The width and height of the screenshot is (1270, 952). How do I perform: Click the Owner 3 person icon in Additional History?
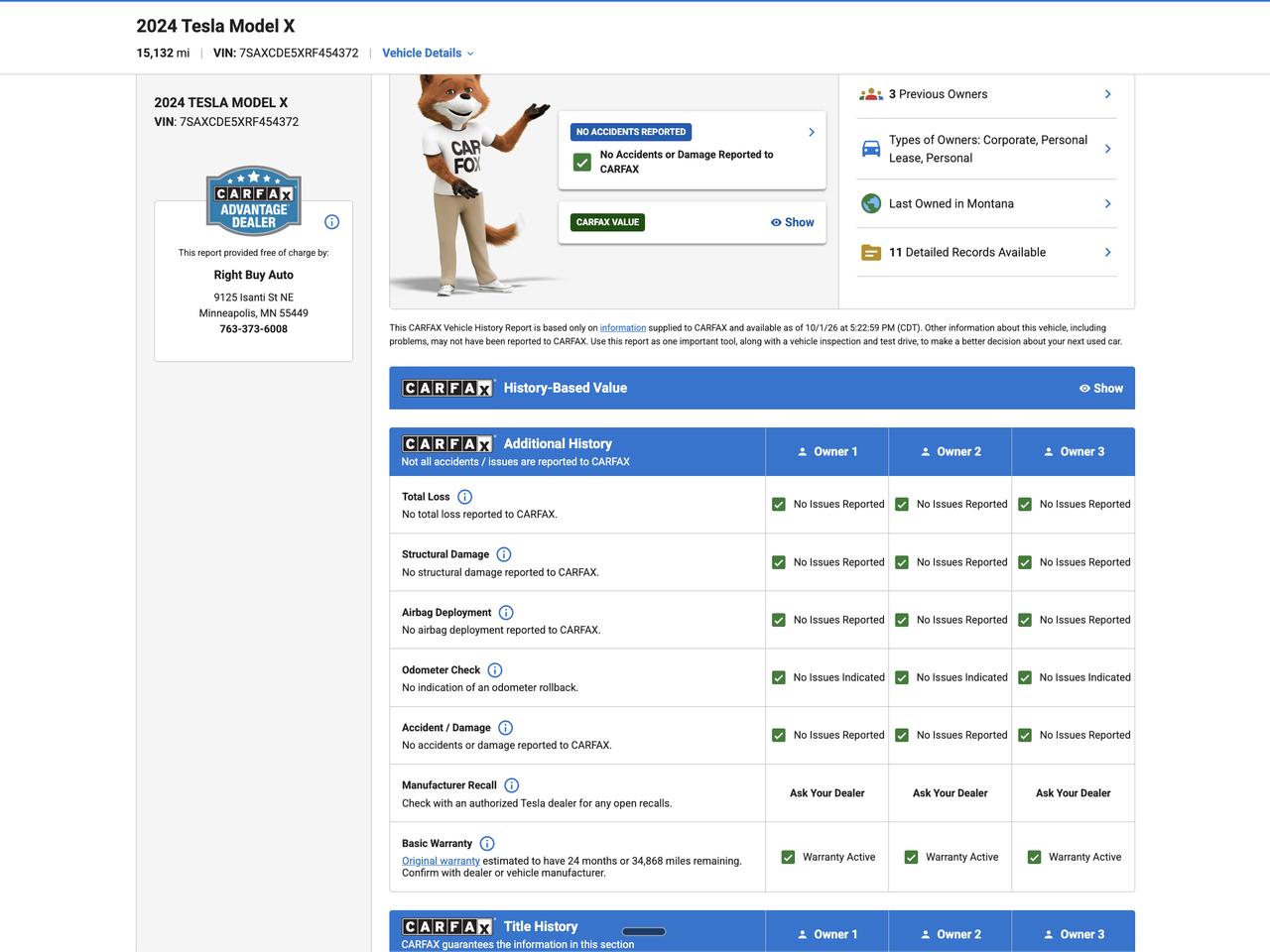click(x=1049, y=452)
